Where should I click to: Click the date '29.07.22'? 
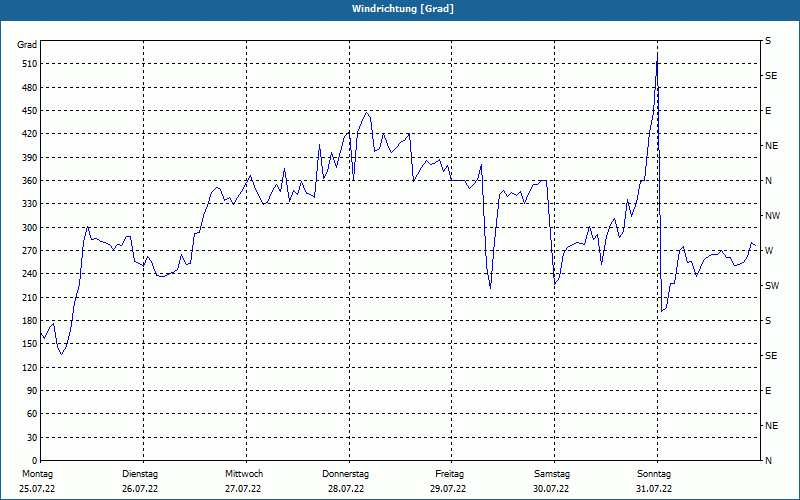[x=448, y=489]
